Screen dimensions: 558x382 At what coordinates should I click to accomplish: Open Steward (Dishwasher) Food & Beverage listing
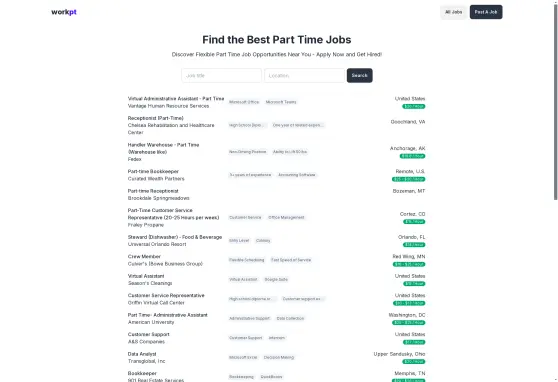pyautogui.click(x=175, y=237)
